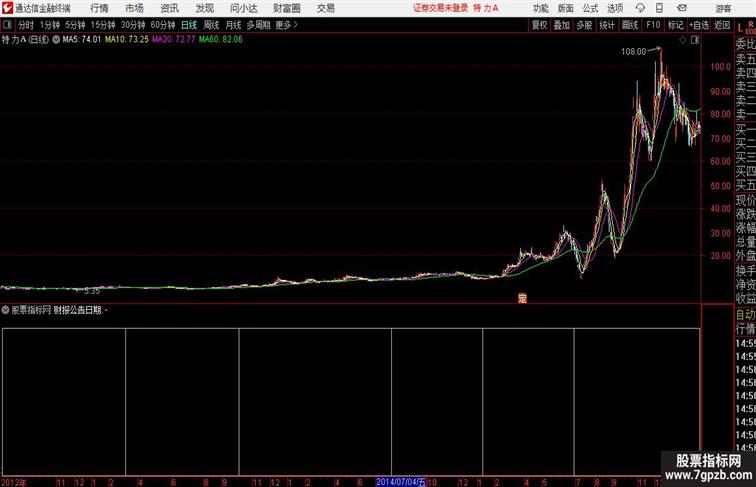Open the 财富圈 menu
756x487 pixels.
coord(286,8)
